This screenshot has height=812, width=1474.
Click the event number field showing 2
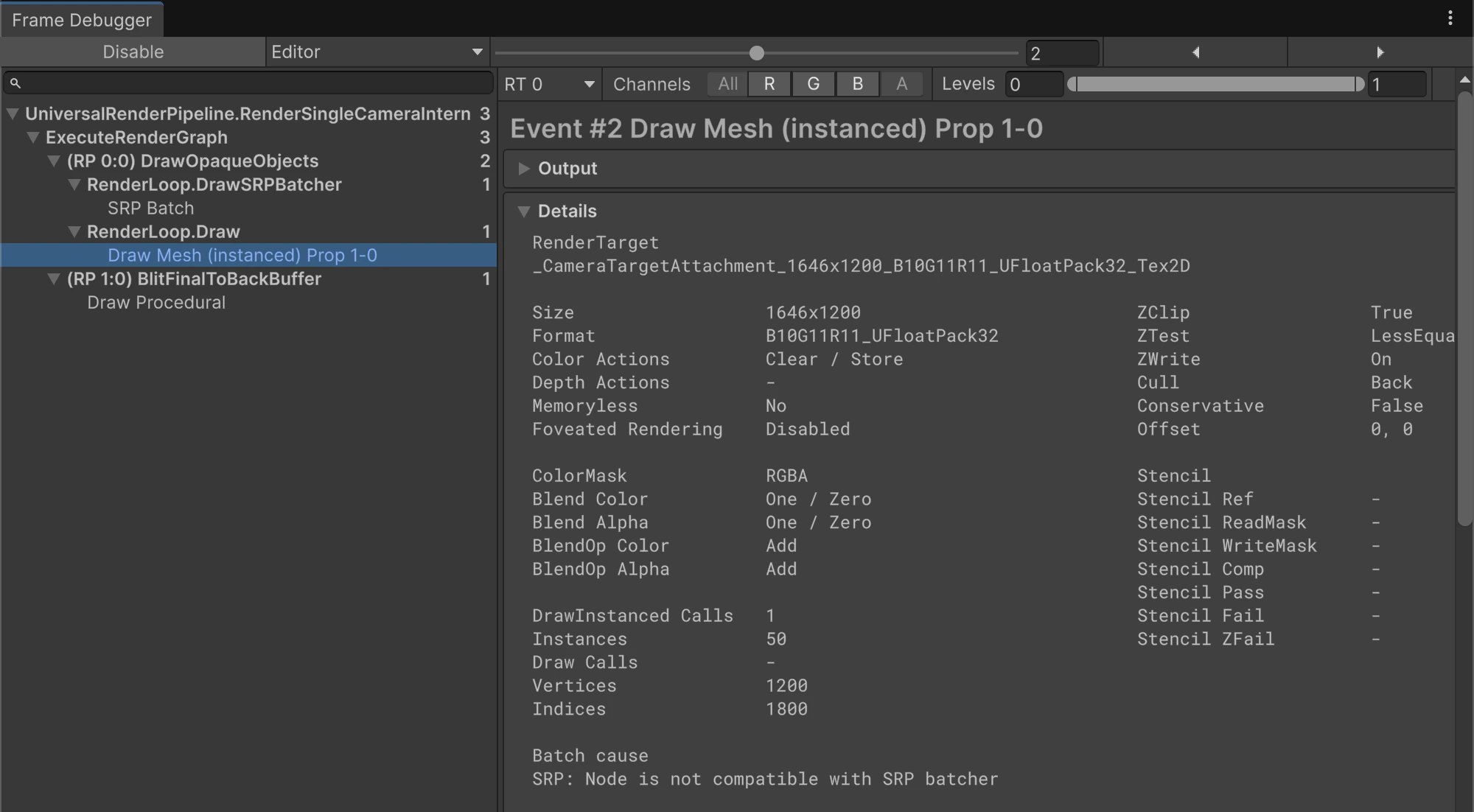click(1062, 53)
